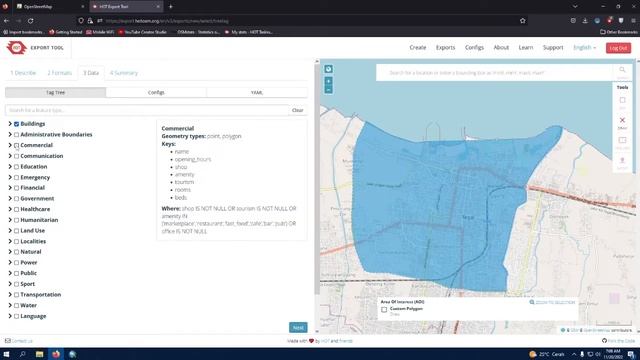Click the zoom to selection magnifier icon

(532, 302)
